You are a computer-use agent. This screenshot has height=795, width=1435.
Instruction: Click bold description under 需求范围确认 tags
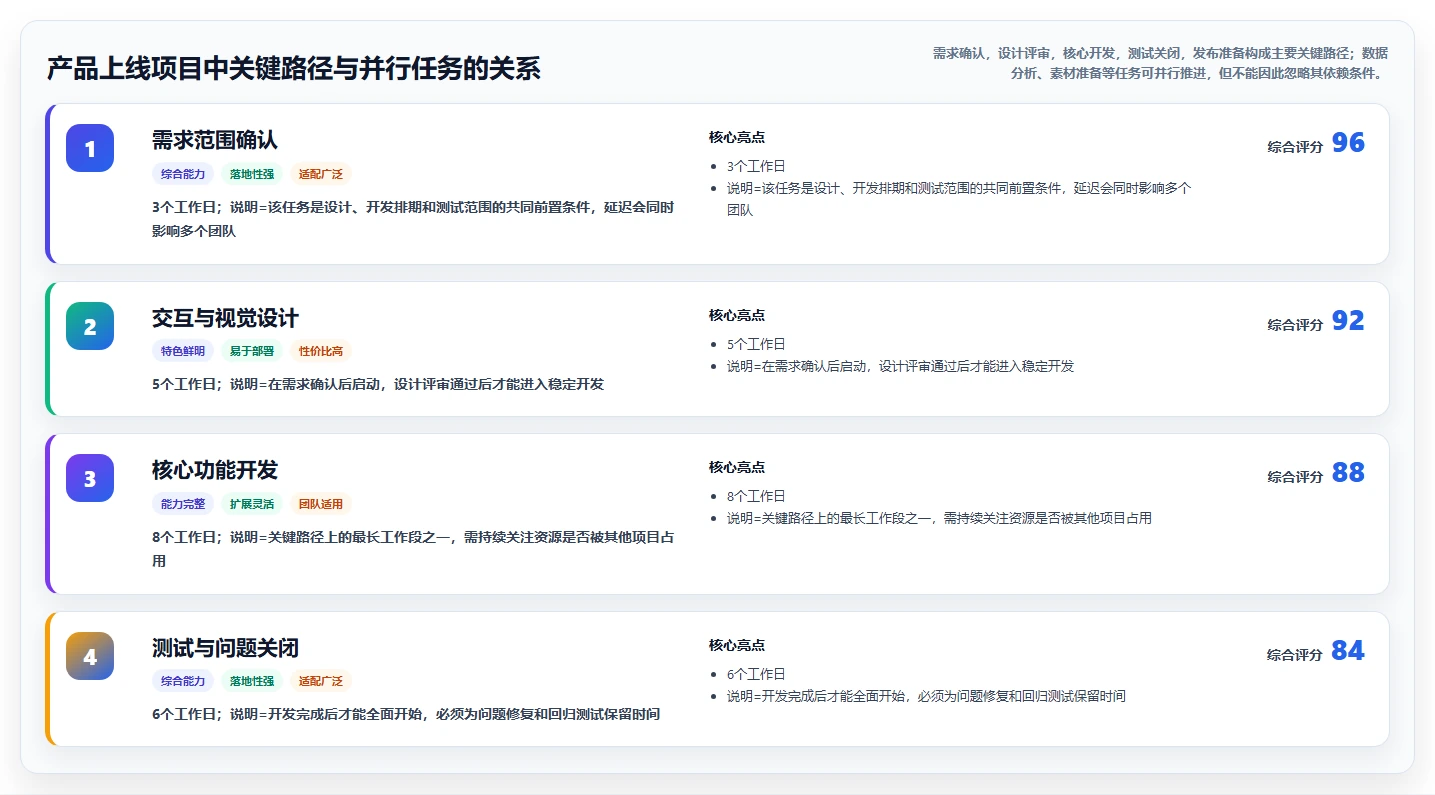pyautogui.click(x=413, y=219)
